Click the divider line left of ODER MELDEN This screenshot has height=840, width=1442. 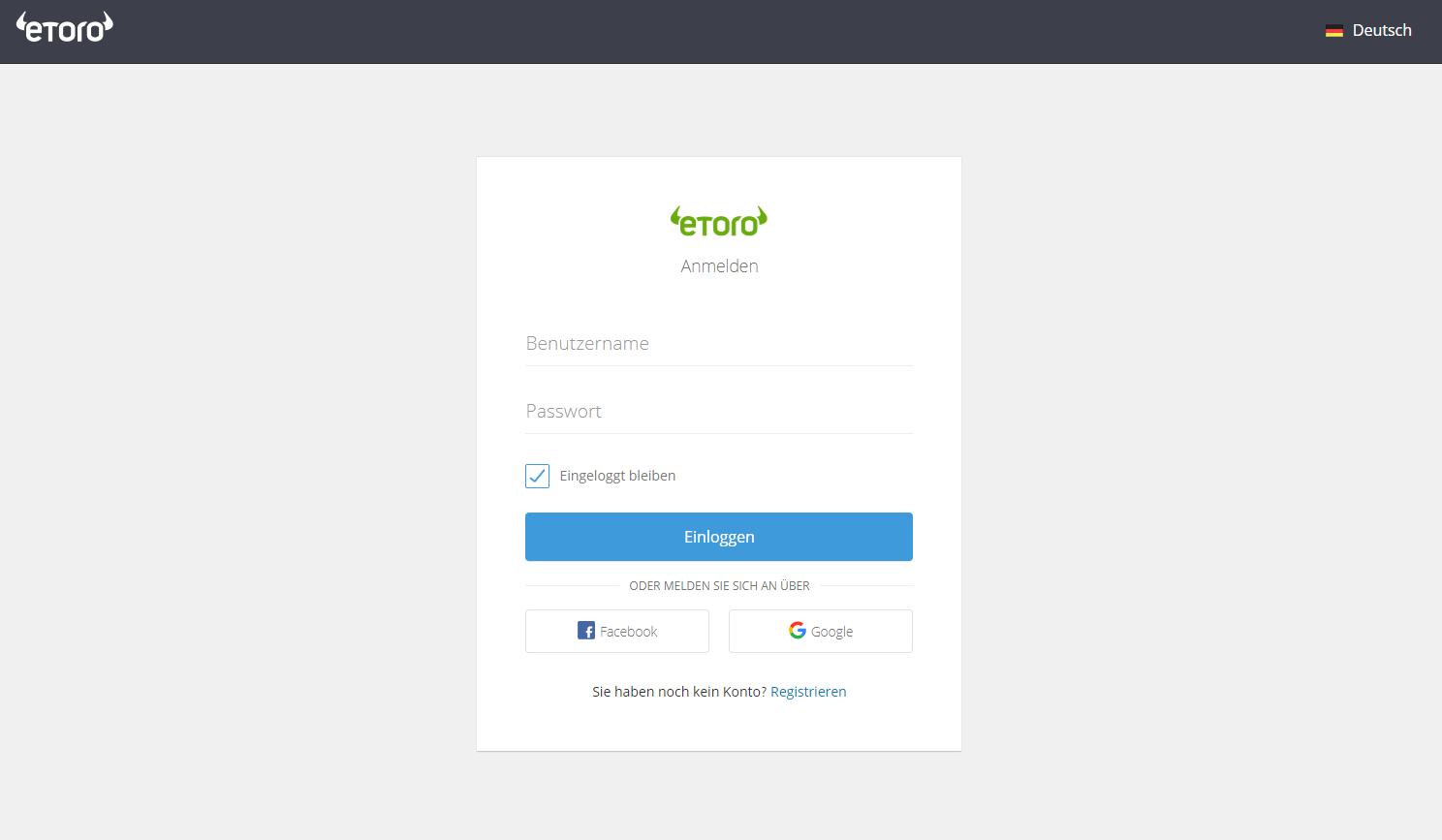tap(572, 586)
